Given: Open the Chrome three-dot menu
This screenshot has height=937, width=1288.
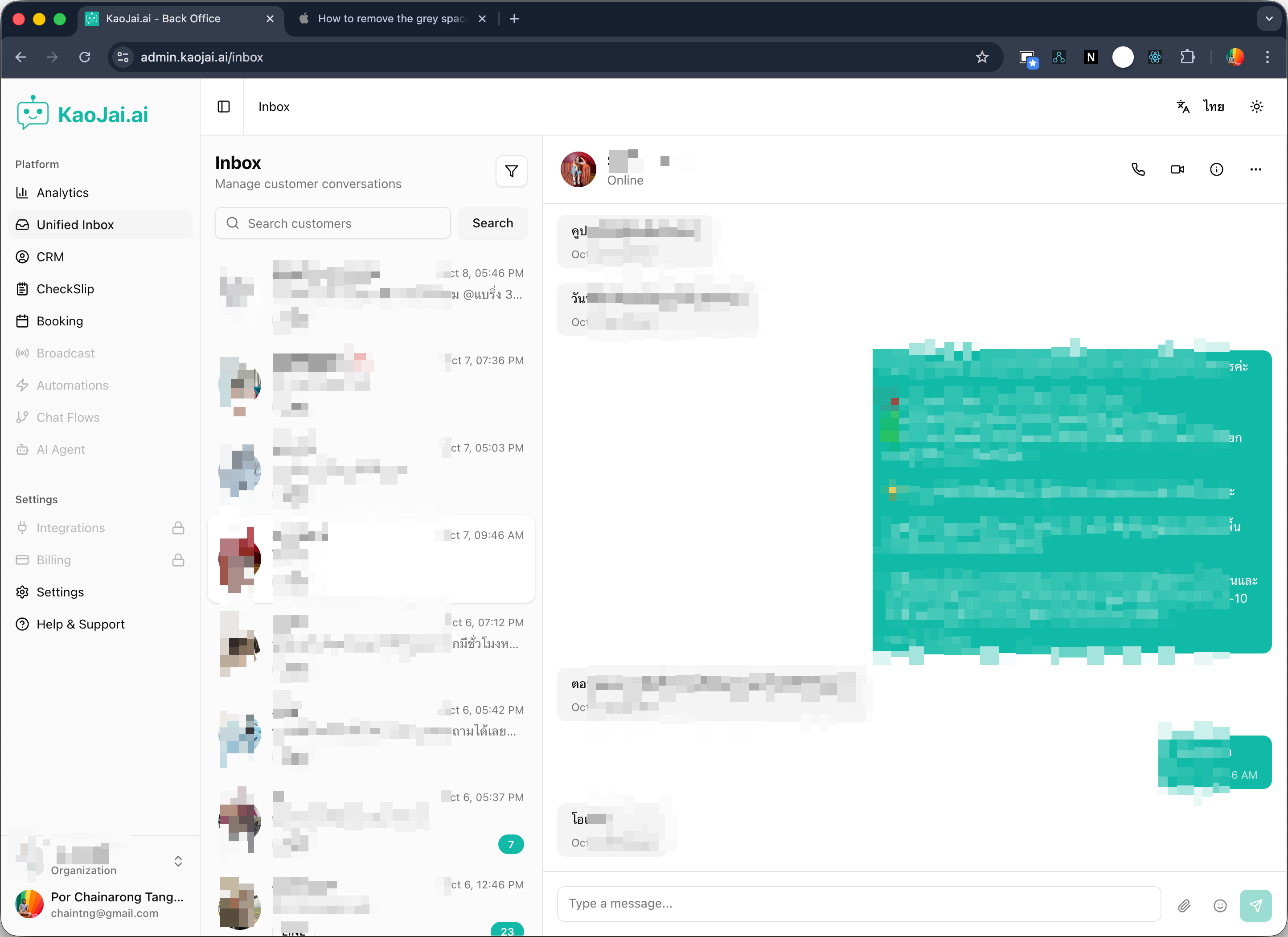Looking at the screenshot, I should 1267,57.
